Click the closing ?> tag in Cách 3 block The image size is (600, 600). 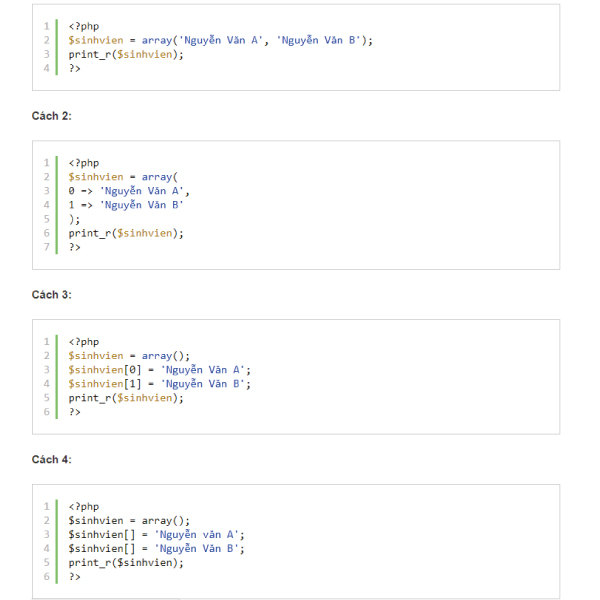click(x=75, y=412)
